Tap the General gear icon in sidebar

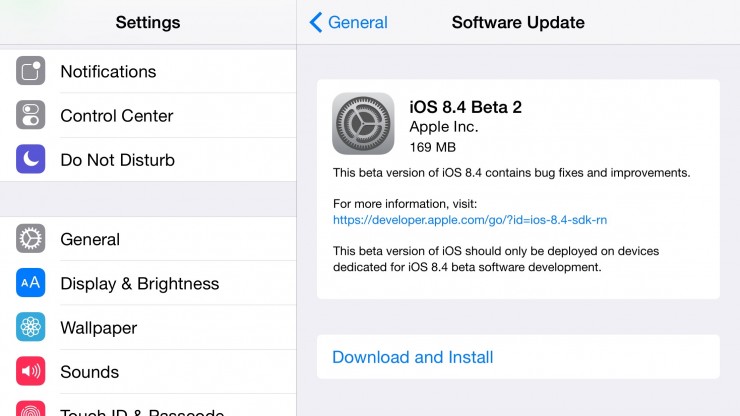point(31,240)
